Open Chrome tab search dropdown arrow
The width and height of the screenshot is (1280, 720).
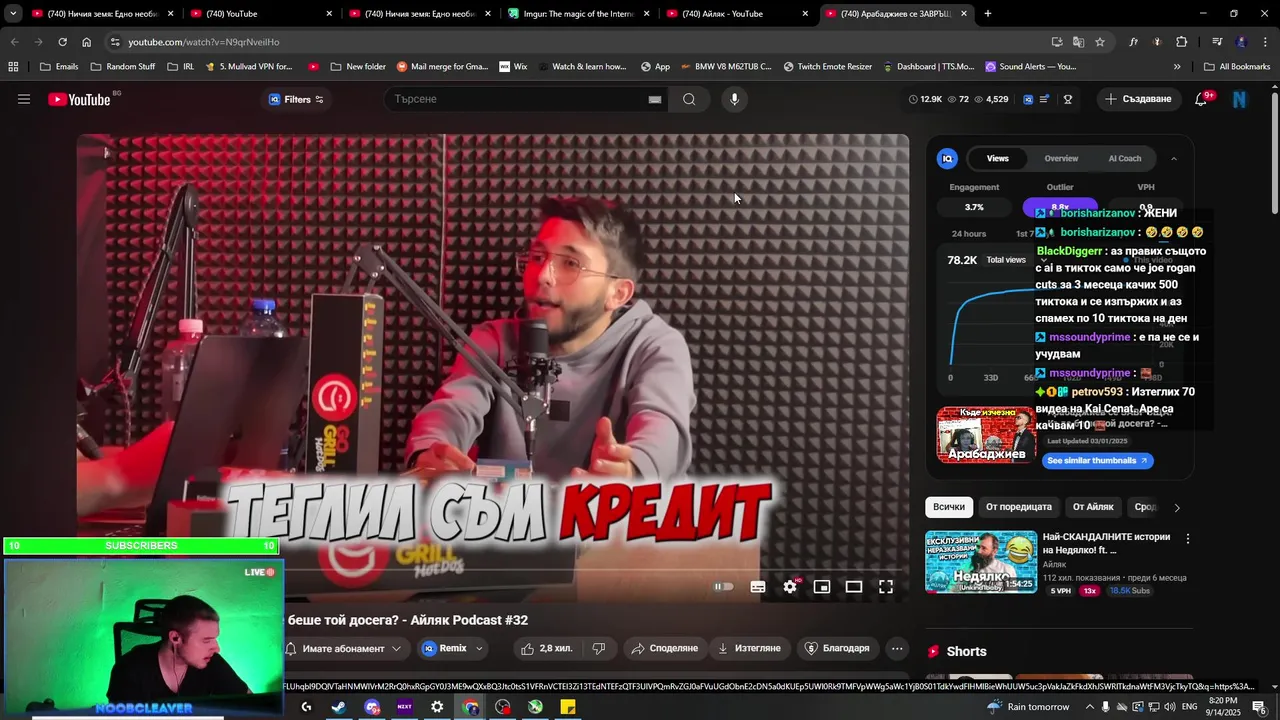click(13, 14)
